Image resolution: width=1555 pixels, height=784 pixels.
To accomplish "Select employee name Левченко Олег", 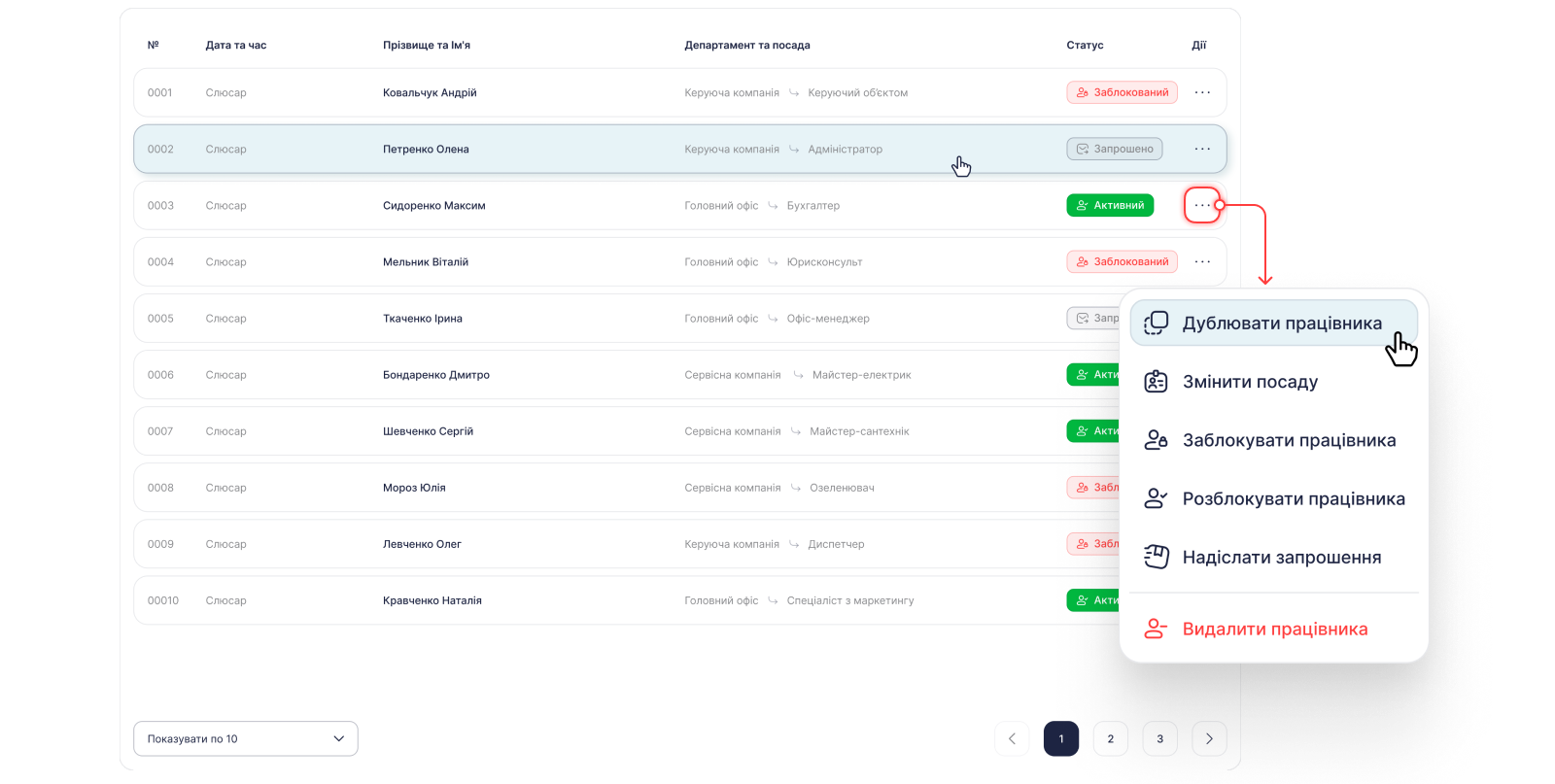I will click(x=422, y=544).
